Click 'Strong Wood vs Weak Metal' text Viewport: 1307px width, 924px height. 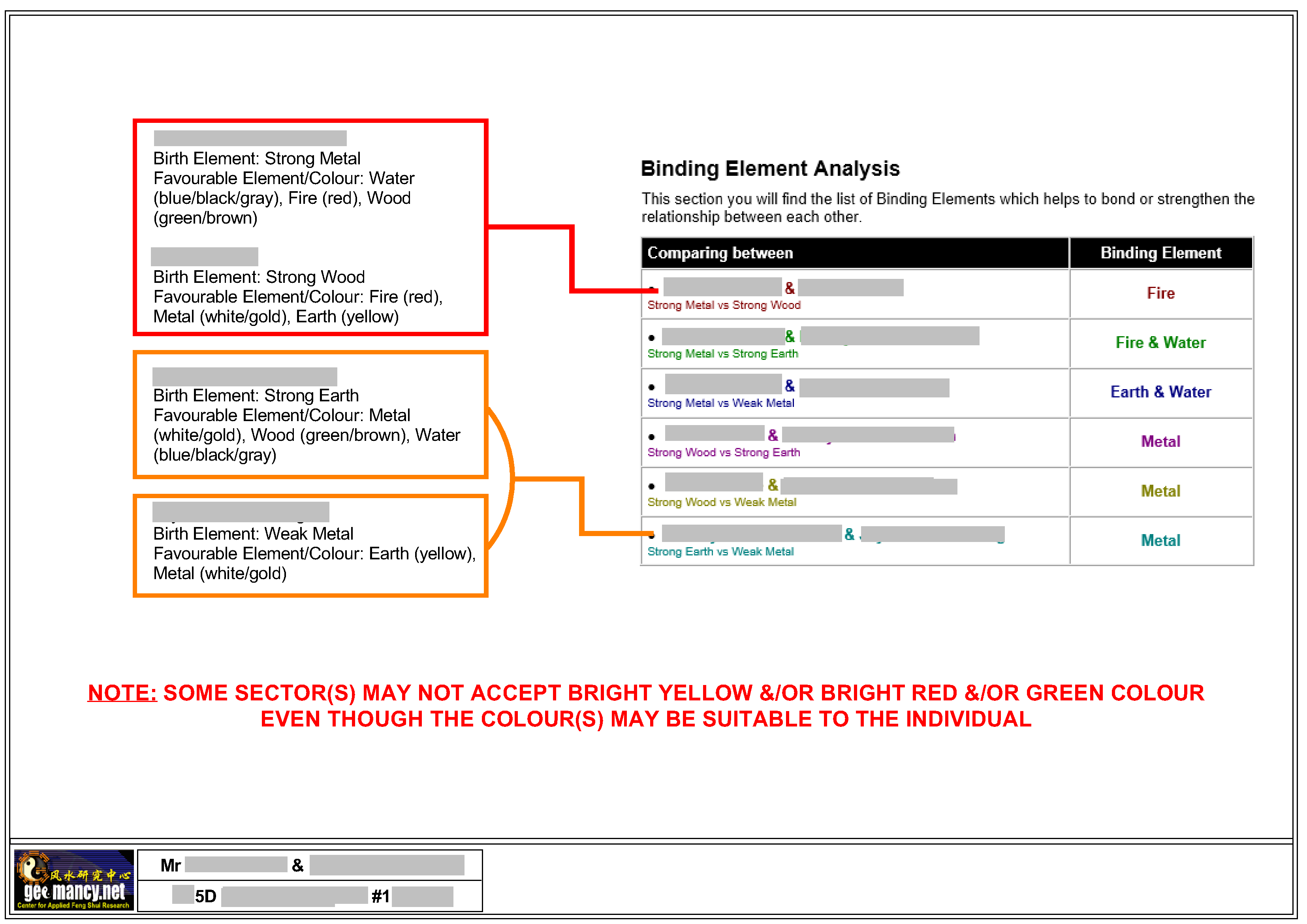click(x=722, y=503)
